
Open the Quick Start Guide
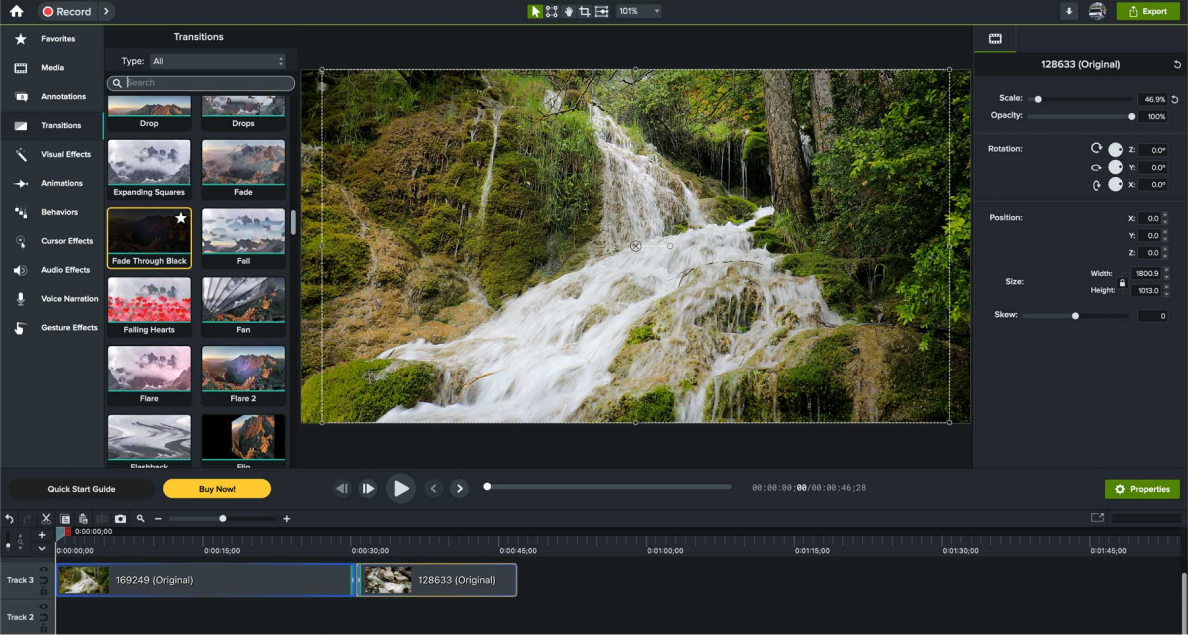coord(81,489)
